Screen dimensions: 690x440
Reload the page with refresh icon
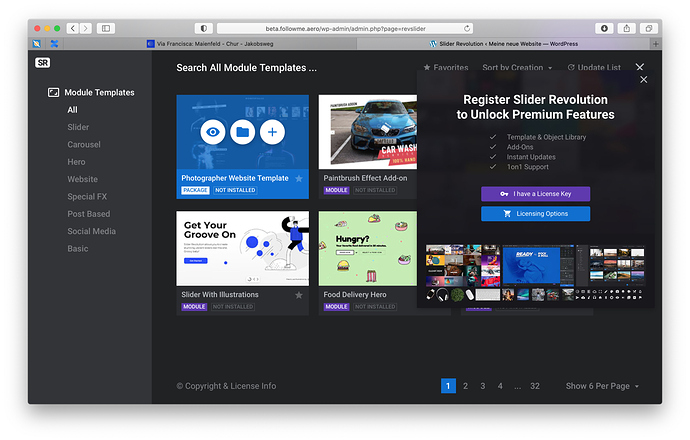coord(467,29)
